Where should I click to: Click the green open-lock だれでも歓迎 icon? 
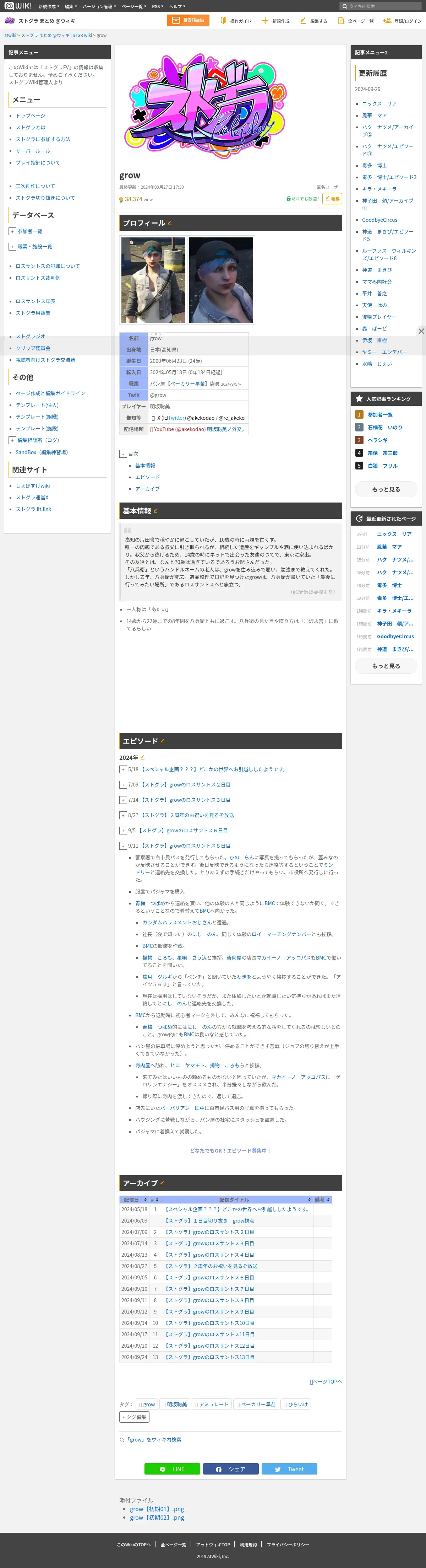point(288,199)
